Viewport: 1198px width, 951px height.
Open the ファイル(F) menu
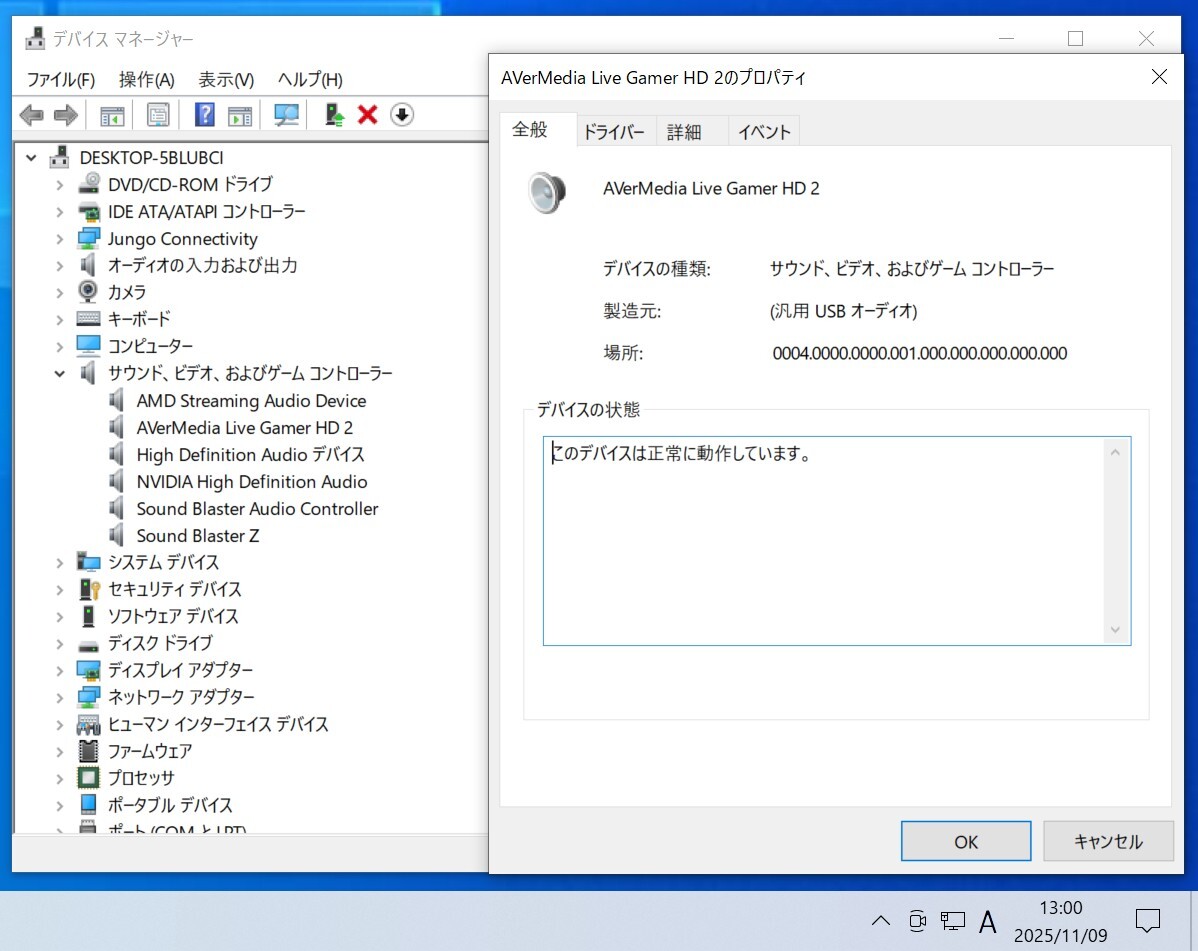tap(61, 79)
